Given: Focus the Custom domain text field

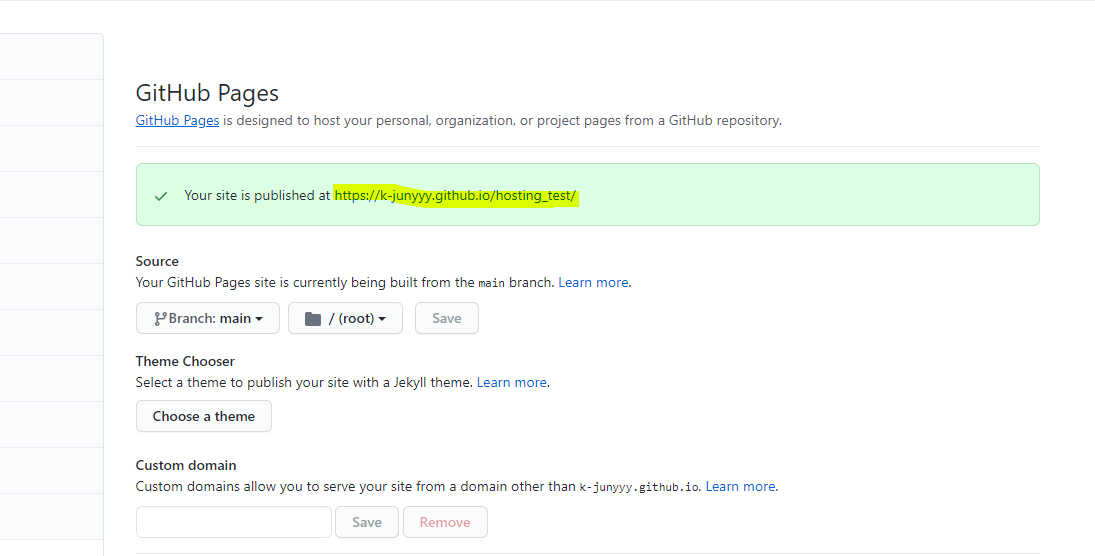Looking at the screenshot, I should coord(234,522).
